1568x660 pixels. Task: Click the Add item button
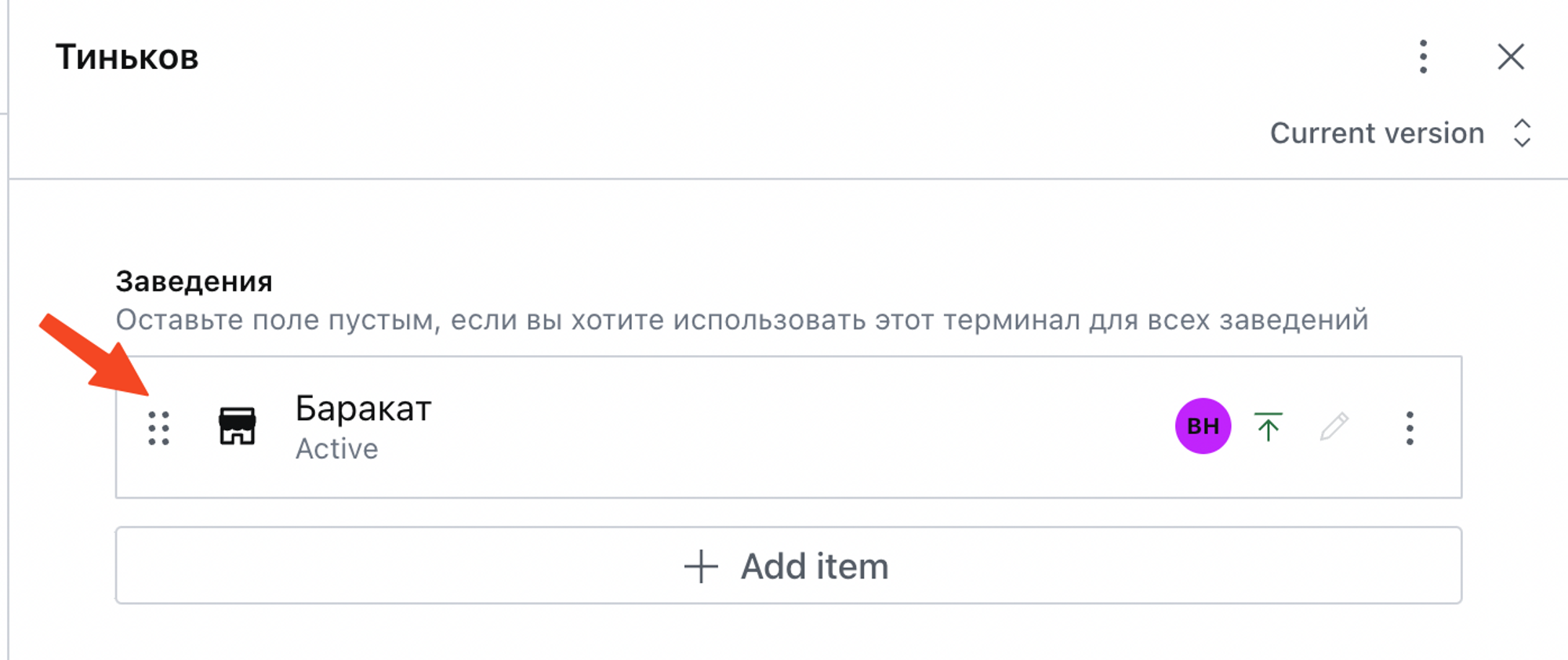[x=788, y=566]
